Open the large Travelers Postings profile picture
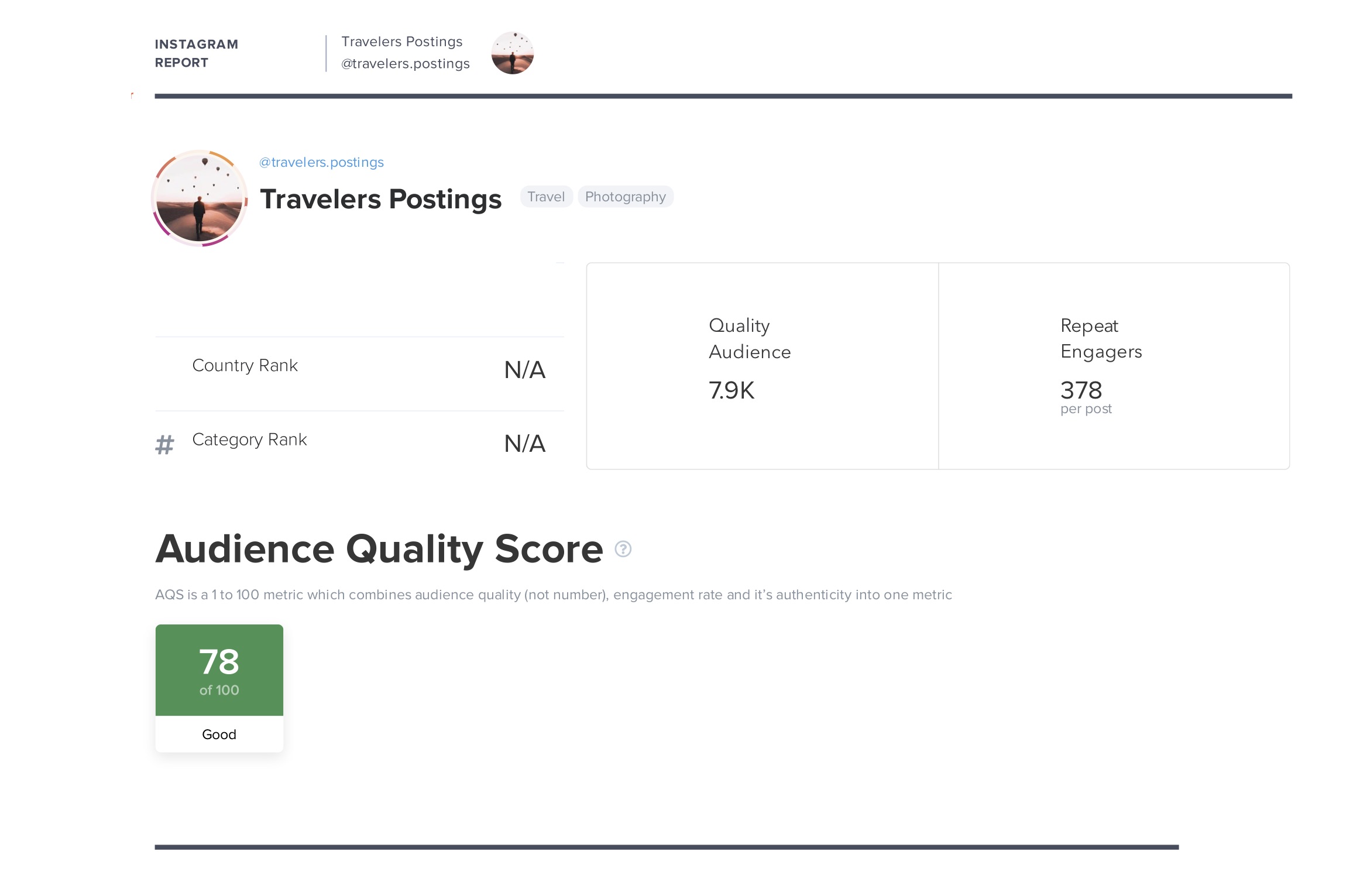 tap(199, 198)
